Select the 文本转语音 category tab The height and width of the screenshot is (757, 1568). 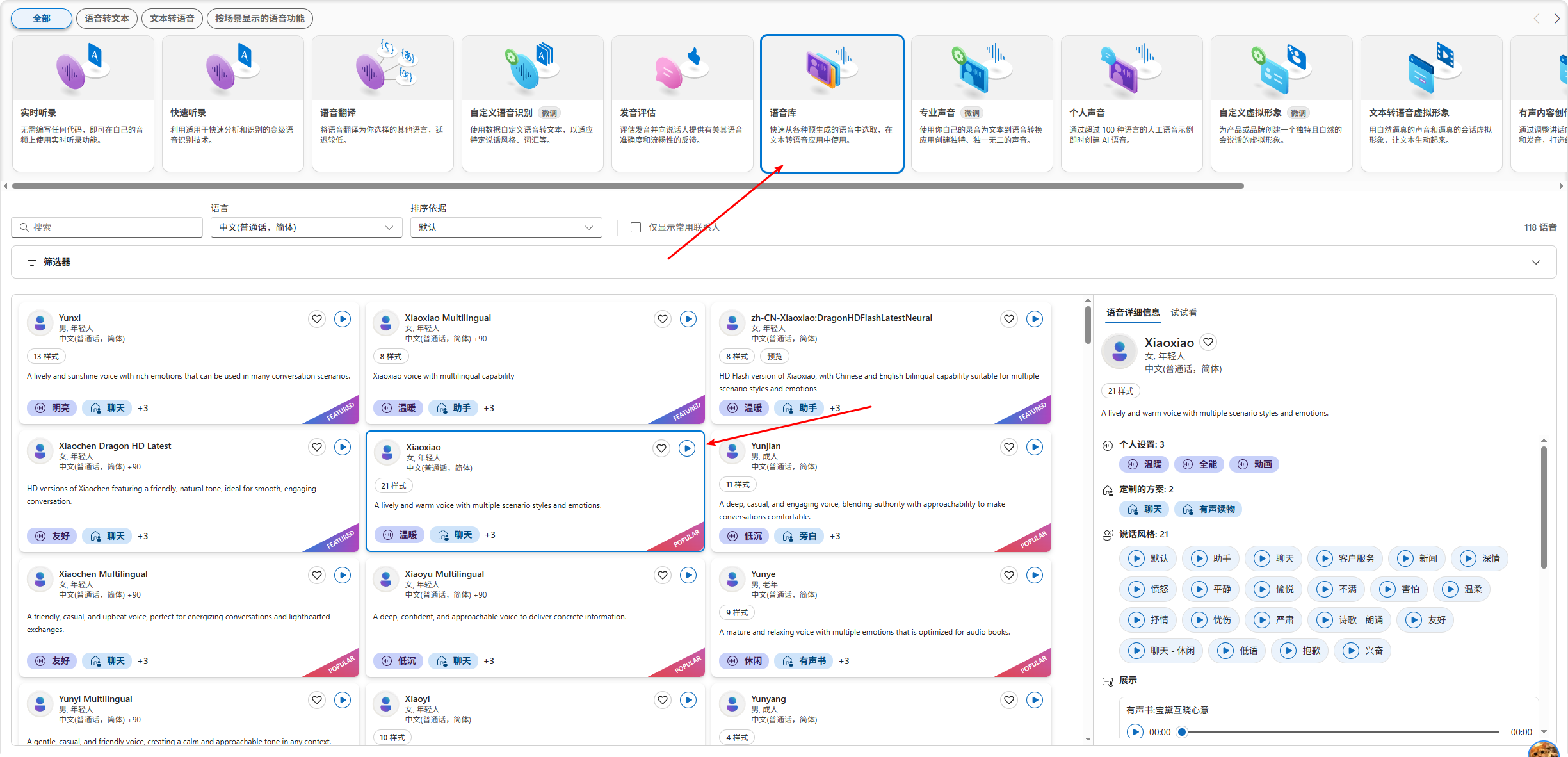172,19
